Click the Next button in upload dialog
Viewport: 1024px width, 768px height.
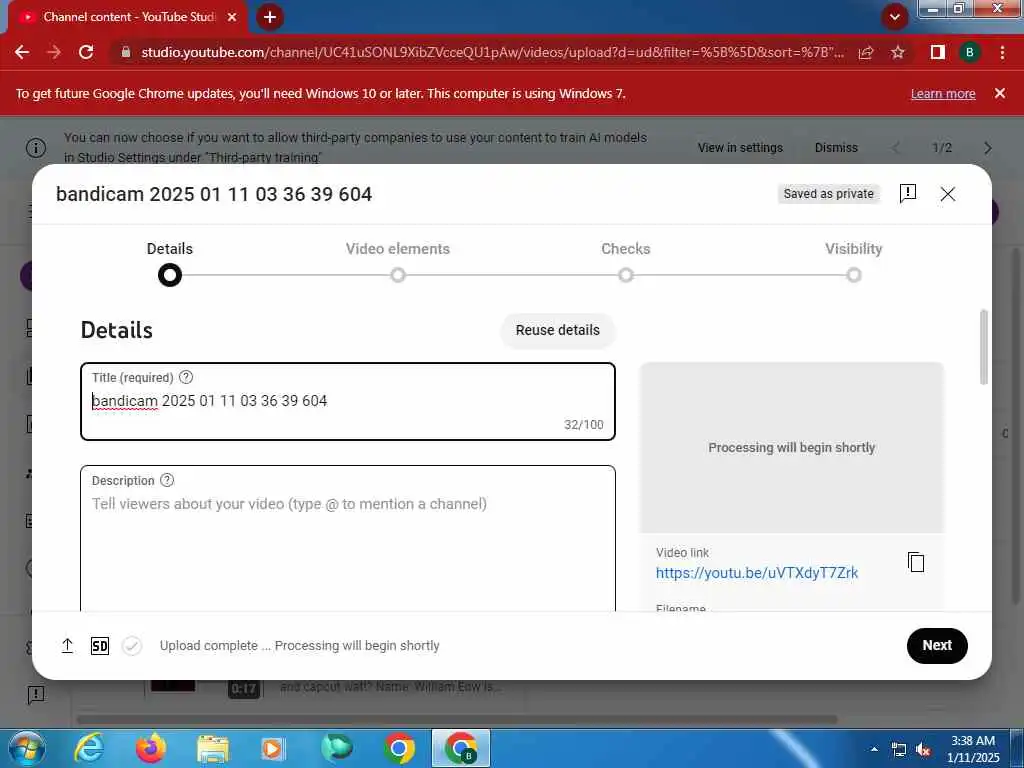(936, 645)
